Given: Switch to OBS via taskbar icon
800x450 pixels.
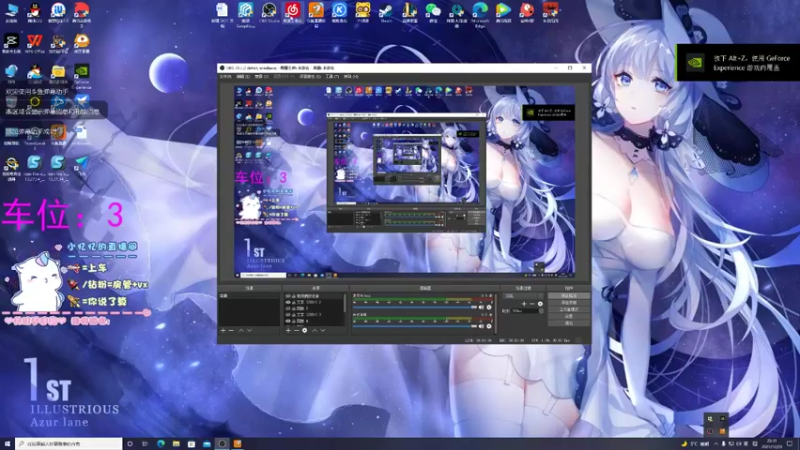Looking at the screenshot, I should 222,444.
